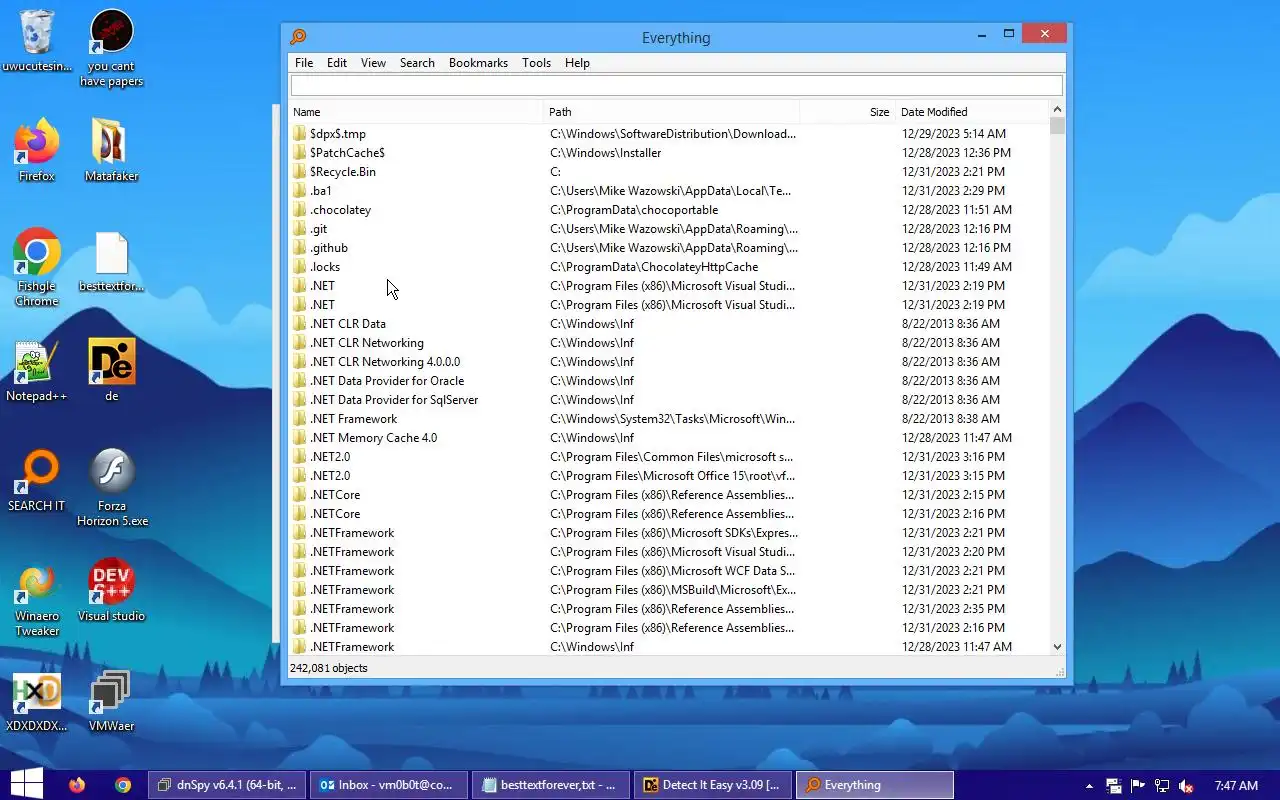
Task: Select the $PatchCache$ folder
Action: pyautogui.click(x=347, y=153)
